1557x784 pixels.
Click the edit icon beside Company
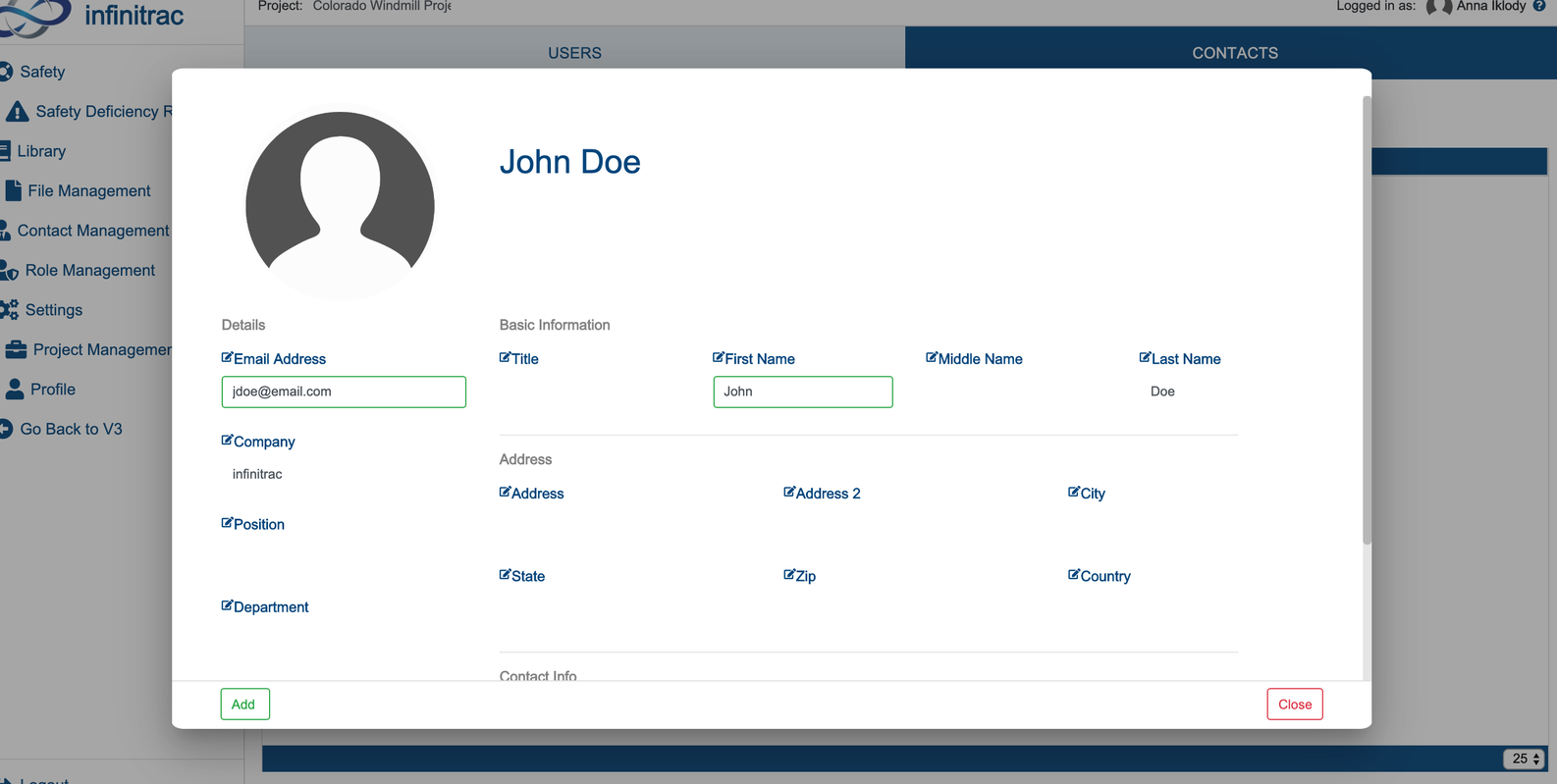[227, 441]
